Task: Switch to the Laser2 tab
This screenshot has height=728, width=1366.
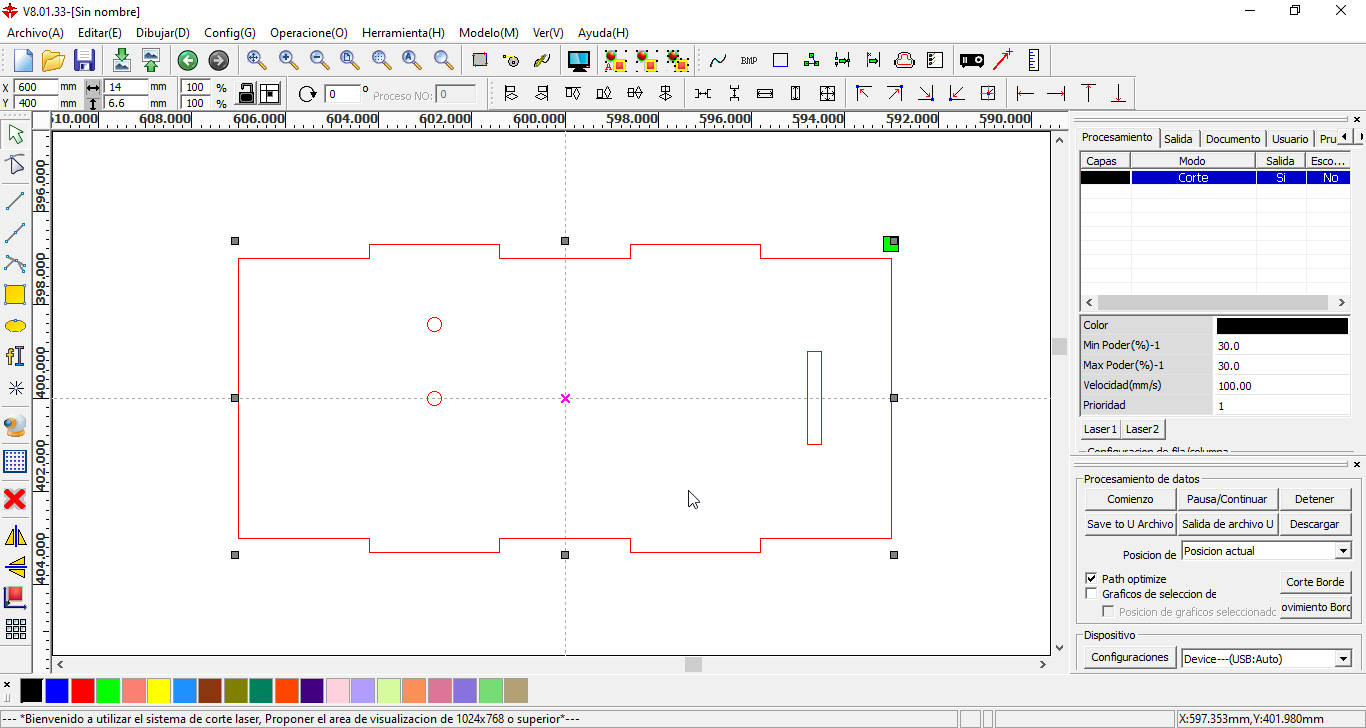Action: (x=1142, y=429)
